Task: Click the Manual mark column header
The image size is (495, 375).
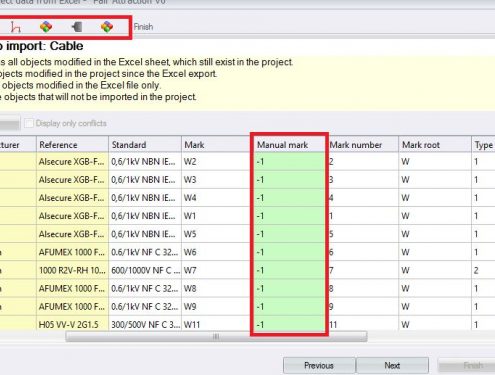Action: (289, 145)
